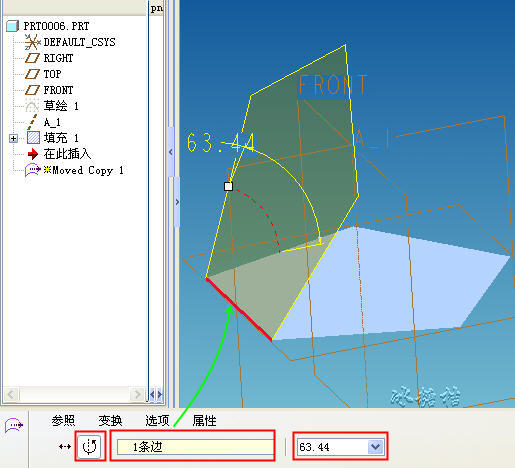Image resolution: width=515 pixels, height=468 pixels.
Task: Select the 在此插入 insert marker label
Action: click(67, 154)
